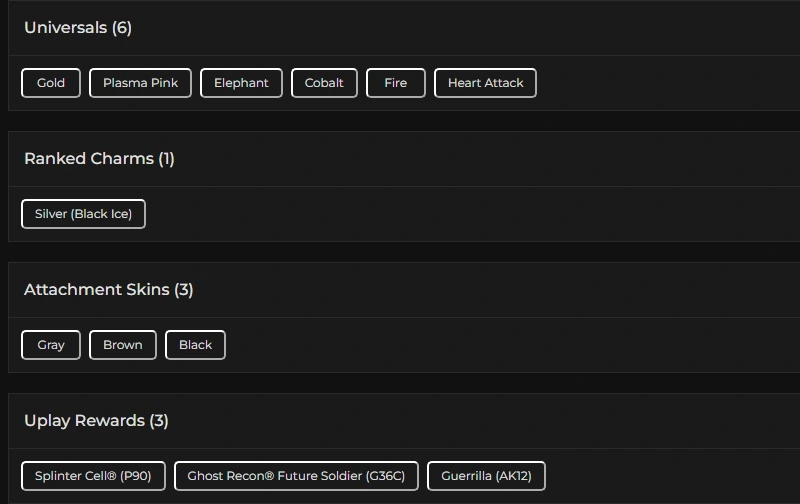Click the (6) count beside Universals
Image resolution: width=800 pixels, height=504 pixels.
pos(122,28)
